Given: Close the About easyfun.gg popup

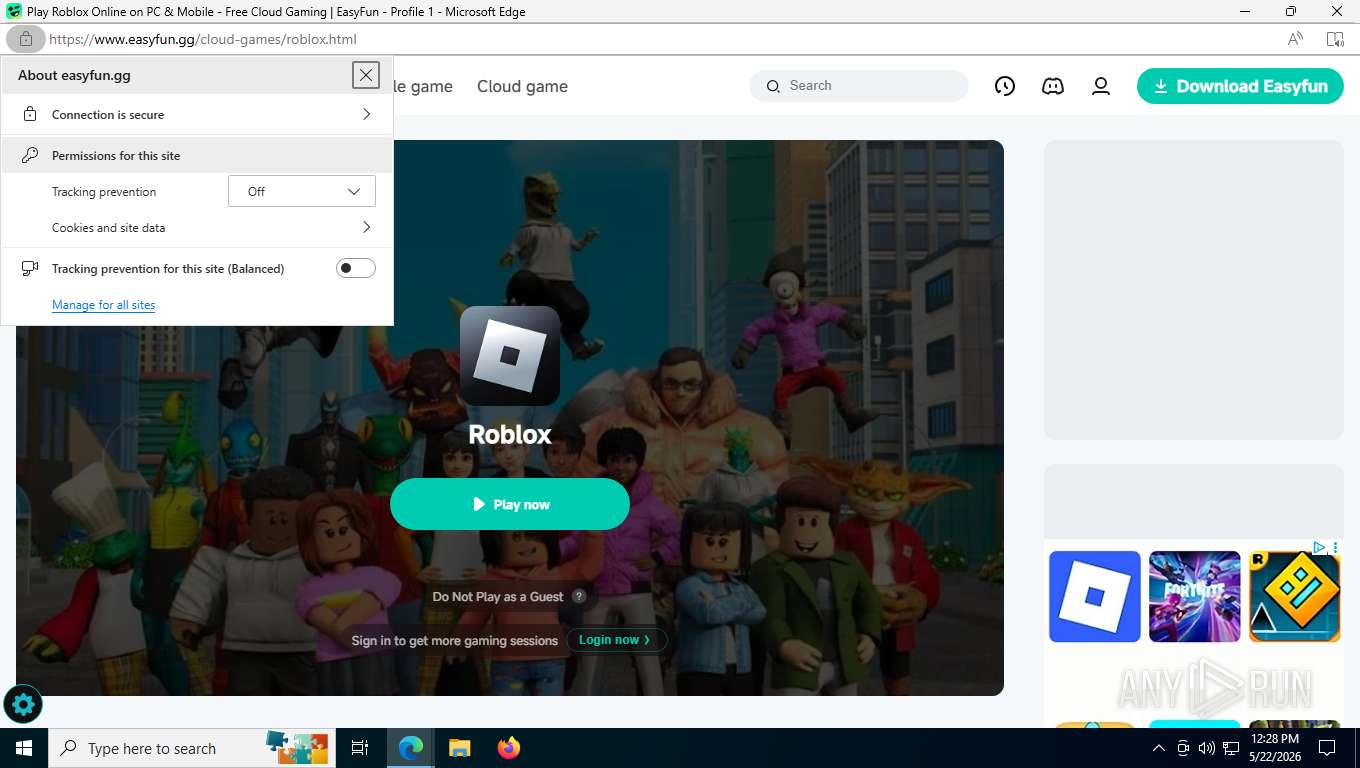Looking at the screenshot, I should (366, 75).
